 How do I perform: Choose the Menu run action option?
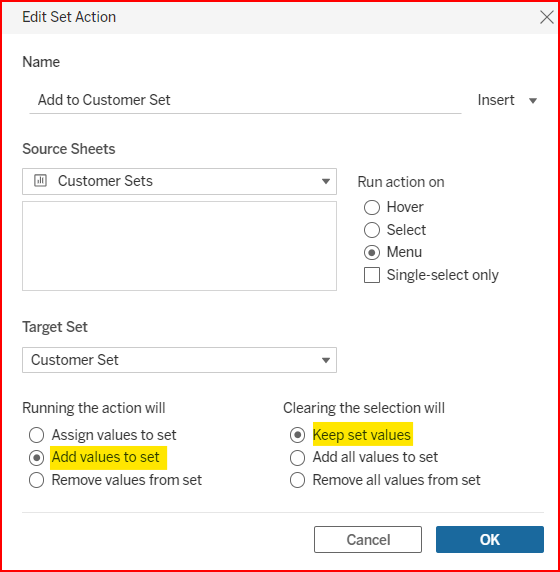tap(372, 252)
